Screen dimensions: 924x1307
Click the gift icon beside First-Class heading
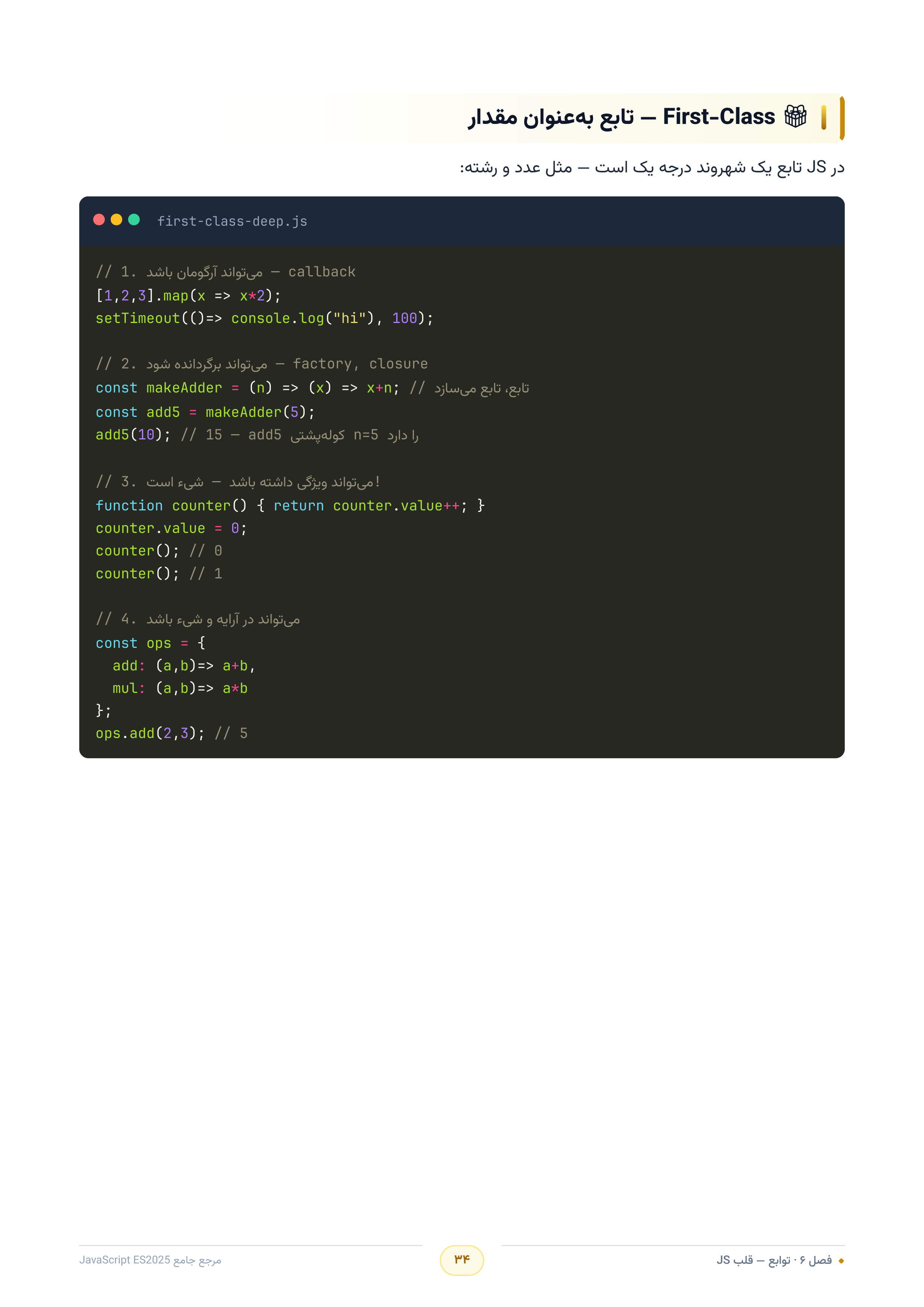point(795,117)
